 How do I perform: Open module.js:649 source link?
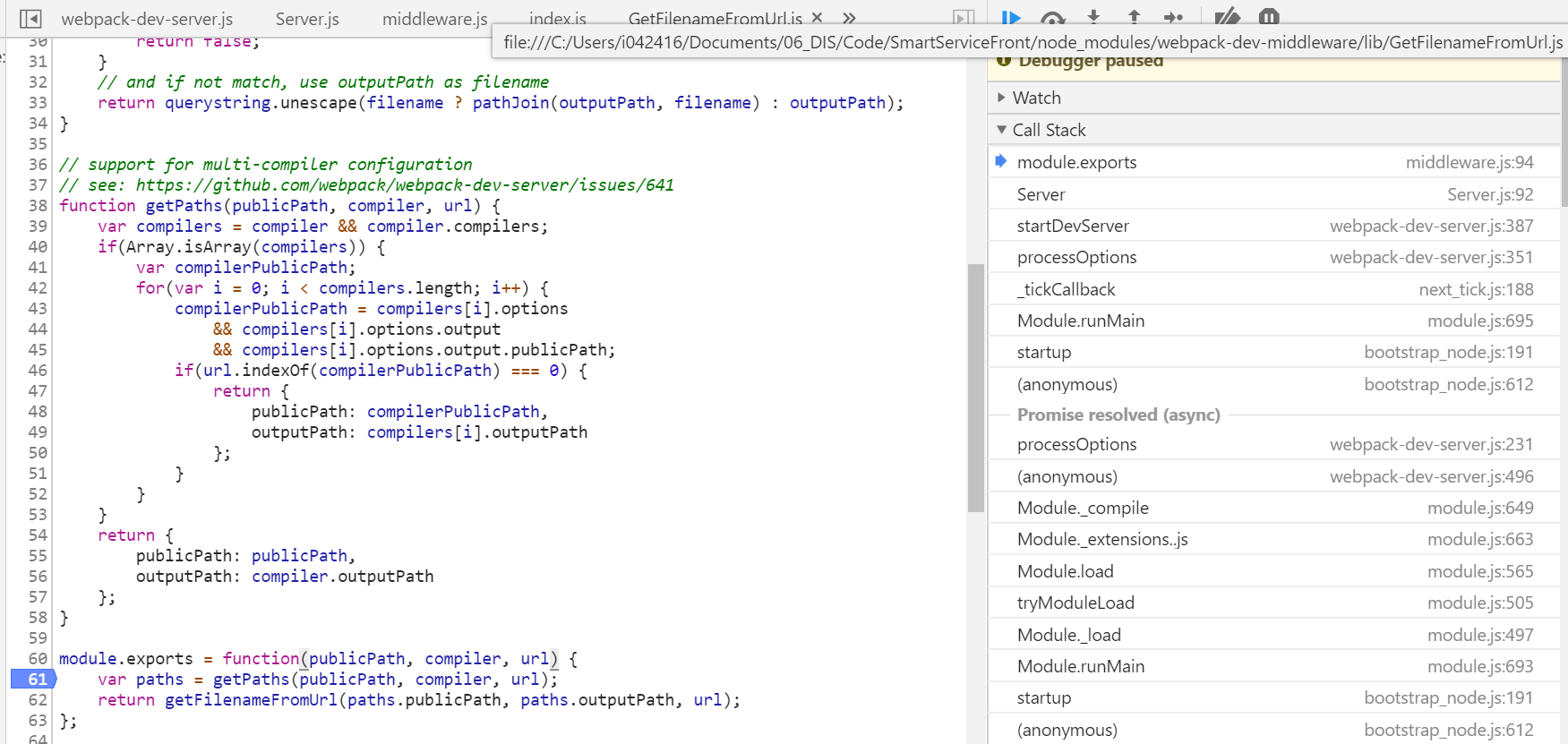click(x=1480, y=508)
